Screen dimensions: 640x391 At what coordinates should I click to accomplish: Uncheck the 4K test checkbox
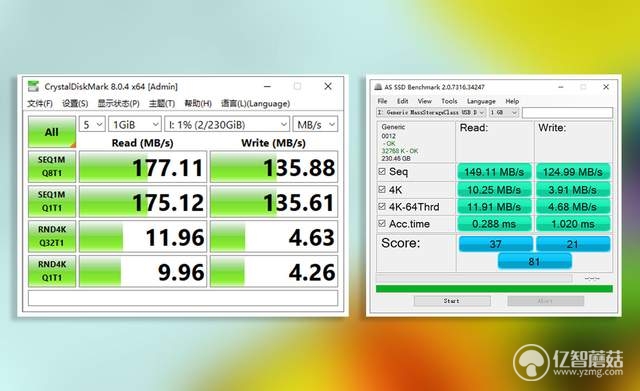click(x=382, y=189)
